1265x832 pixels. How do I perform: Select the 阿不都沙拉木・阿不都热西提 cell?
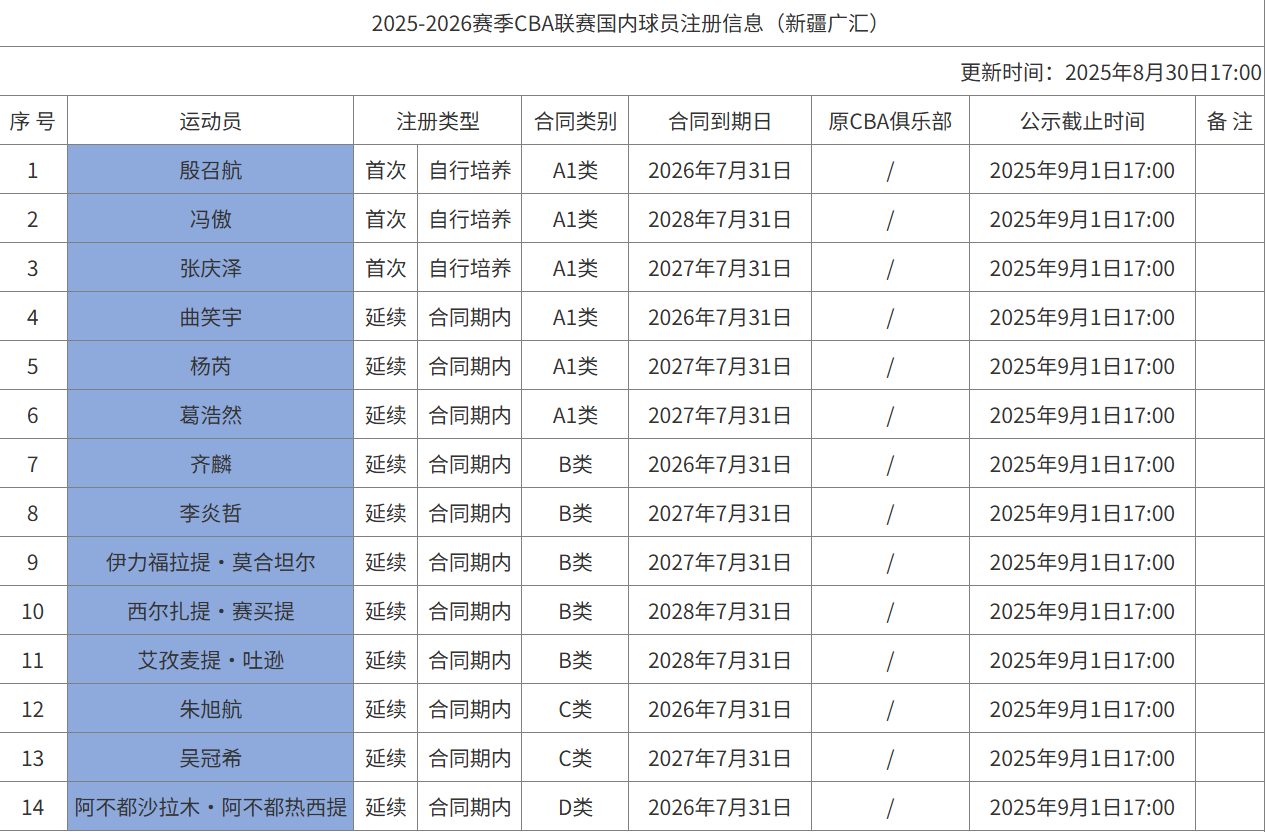(210, 807)
